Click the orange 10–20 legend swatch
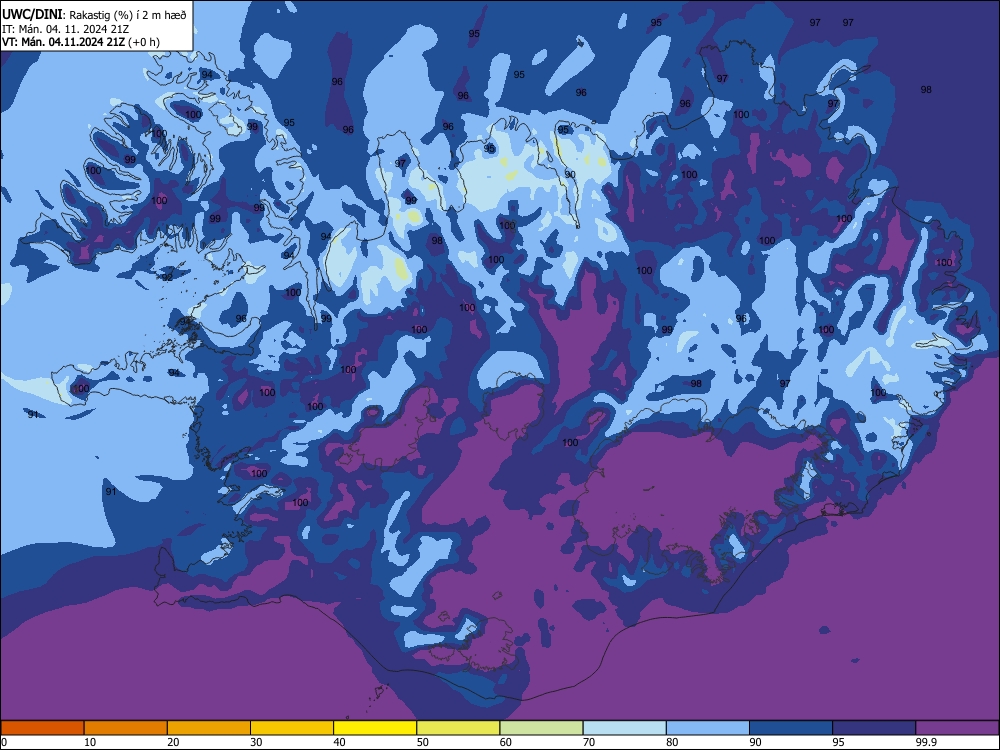Screen dimensions: 1000x750 tap(126, 728)
